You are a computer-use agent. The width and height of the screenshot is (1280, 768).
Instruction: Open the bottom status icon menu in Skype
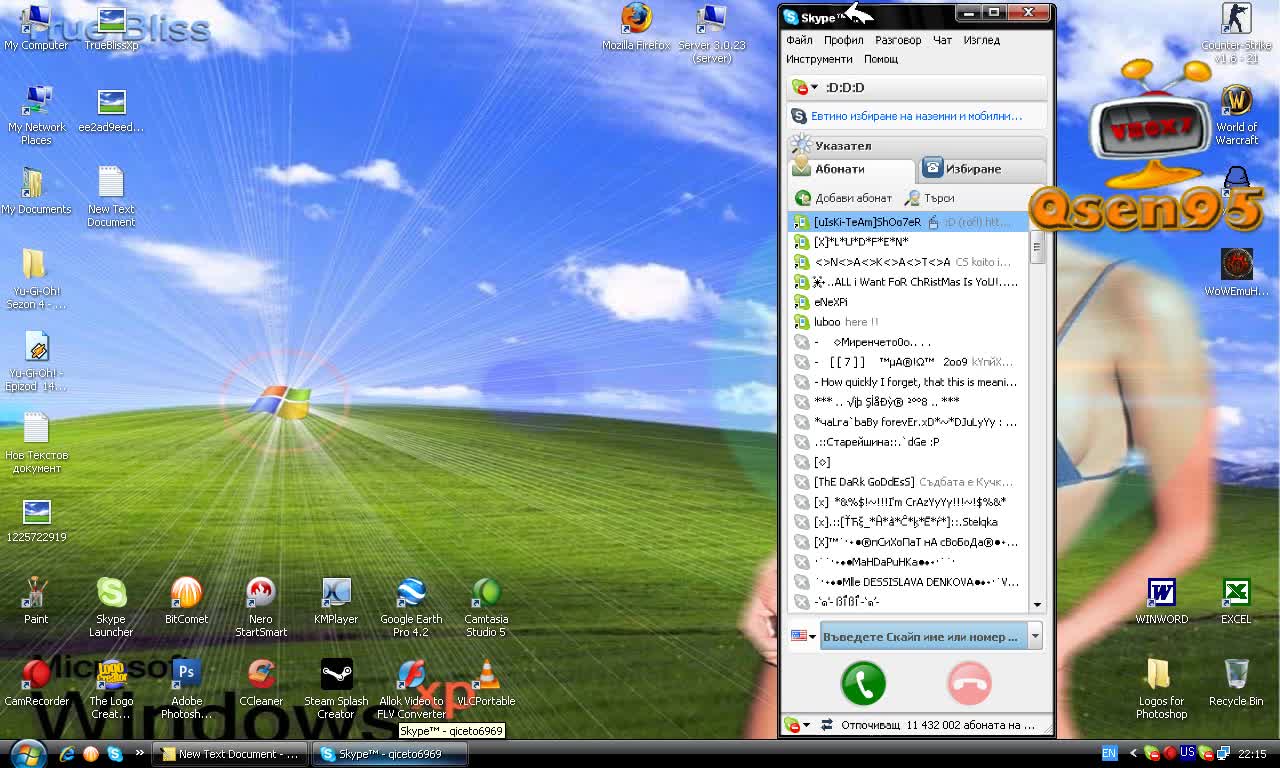(x=796, y=725)
